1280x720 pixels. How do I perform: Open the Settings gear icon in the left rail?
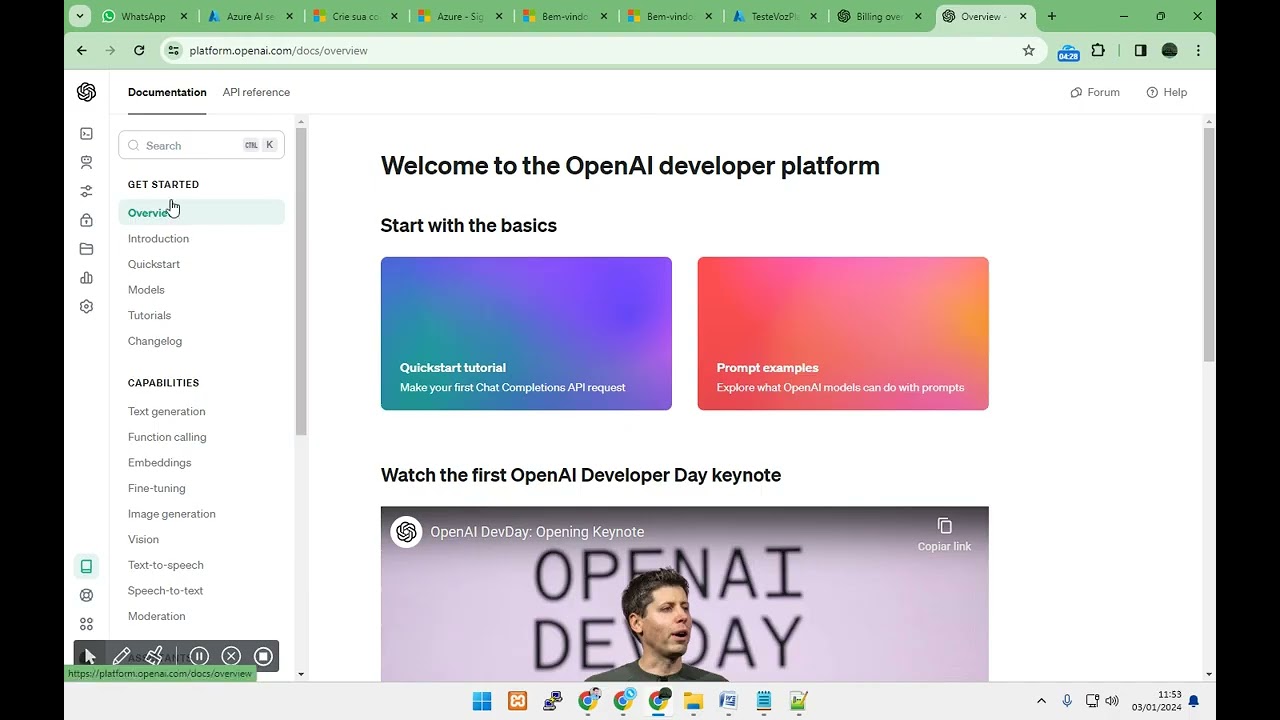point(86,307)
